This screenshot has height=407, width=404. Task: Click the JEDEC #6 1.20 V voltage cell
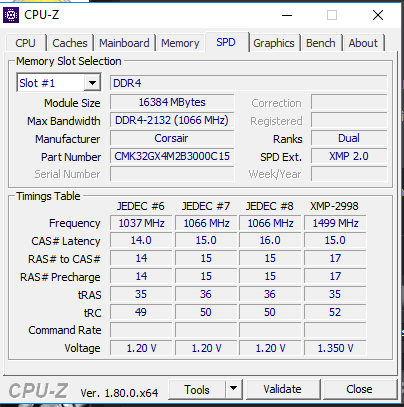tap(141, 348)
